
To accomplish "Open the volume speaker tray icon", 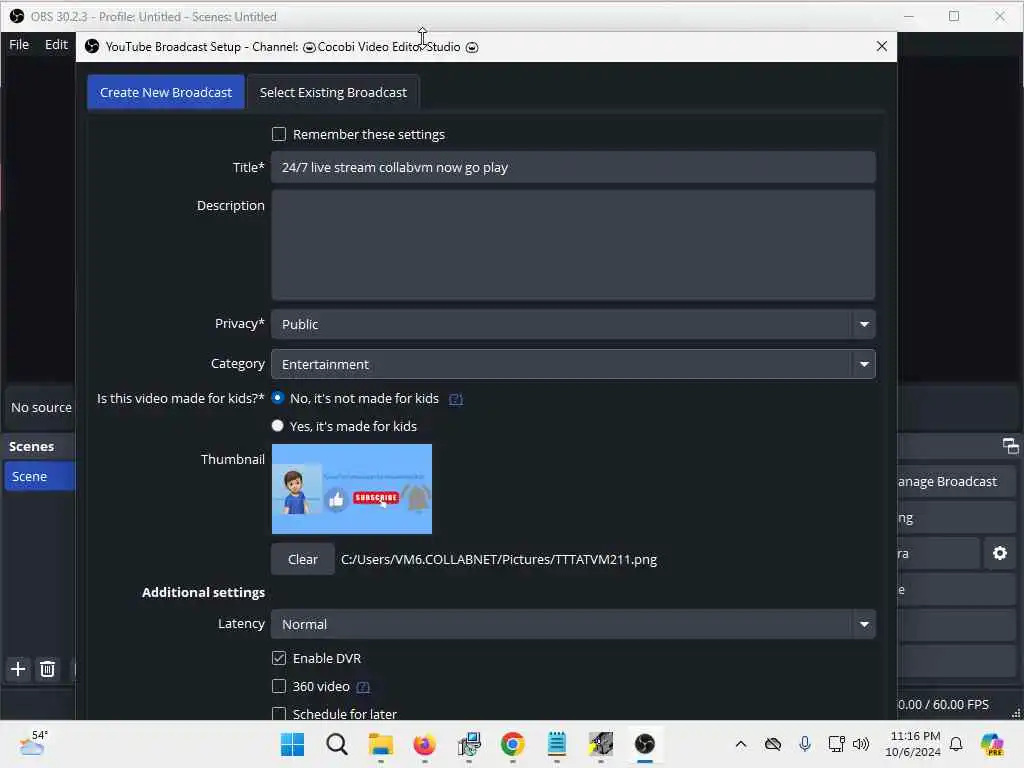I will tap(861, 744).
